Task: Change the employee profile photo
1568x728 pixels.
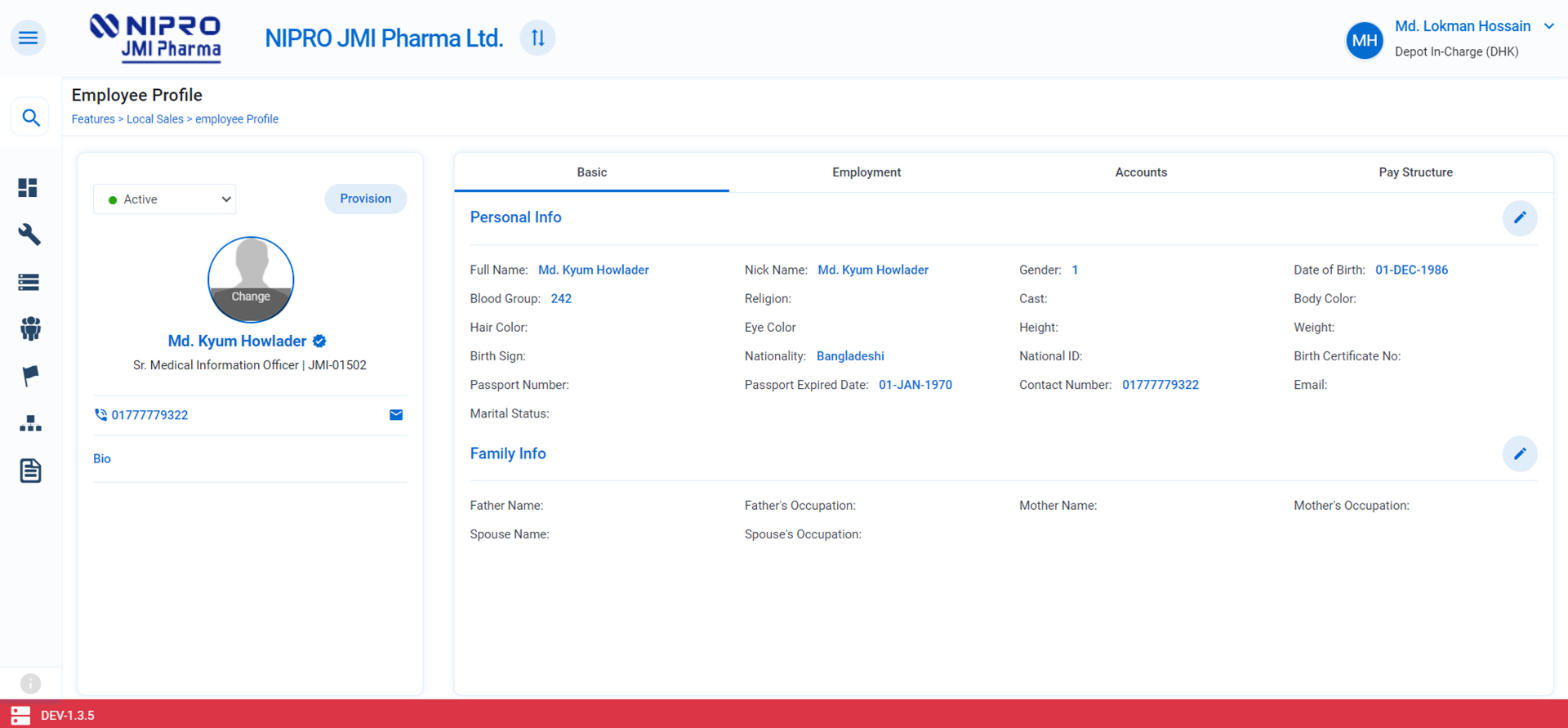Action: pyautogui.click(x=251, y=296)
